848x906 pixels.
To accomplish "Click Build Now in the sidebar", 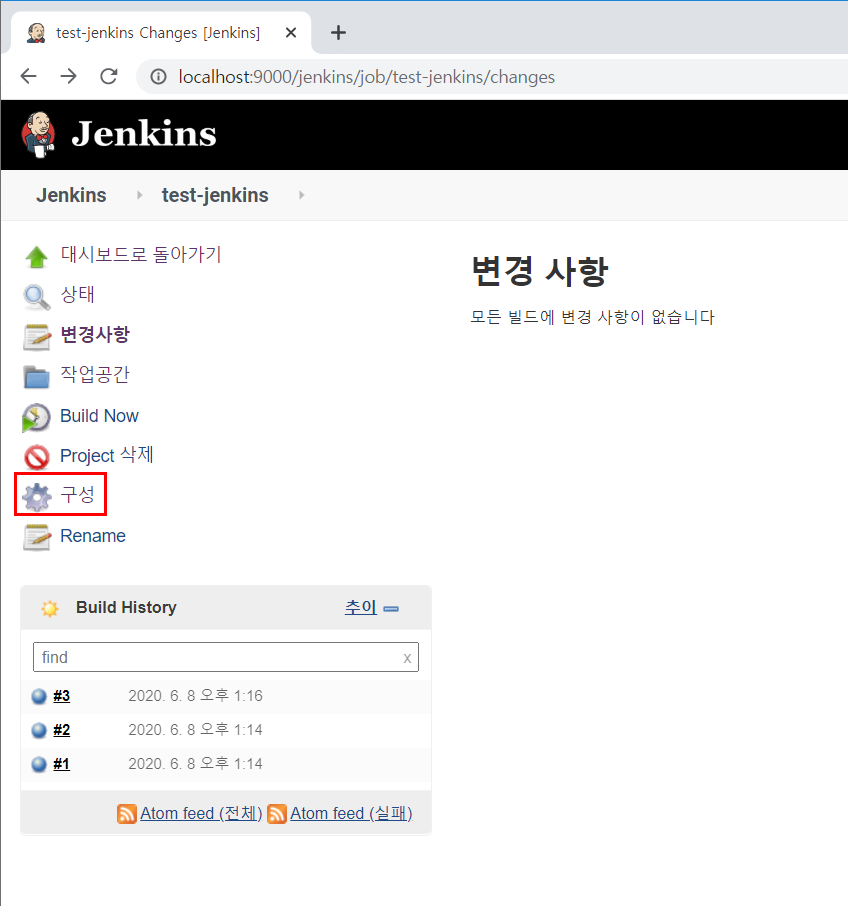I will coord(99,416).
